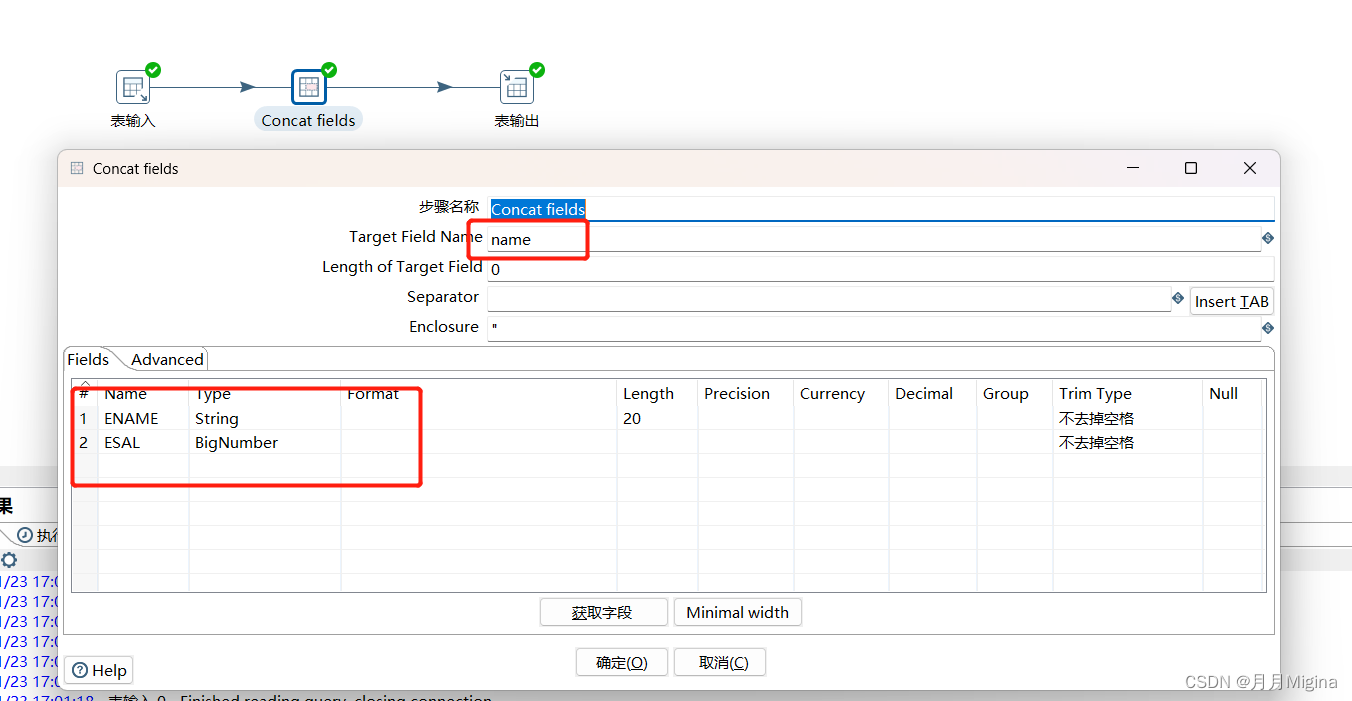
Task: Click the variable diamond icon beside Enclosure field
Action: (1268, 328)
